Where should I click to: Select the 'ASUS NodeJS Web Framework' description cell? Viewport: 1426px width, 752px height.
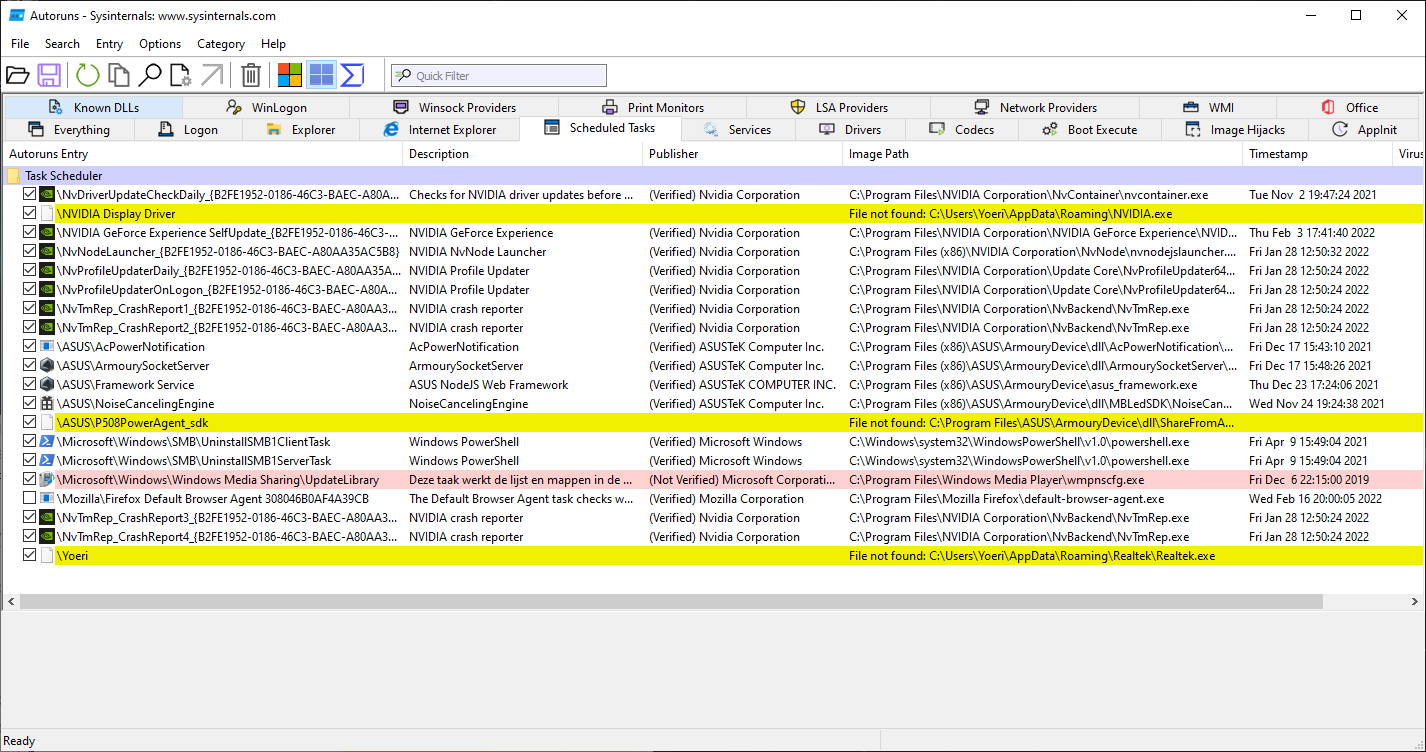coord(488,385)
